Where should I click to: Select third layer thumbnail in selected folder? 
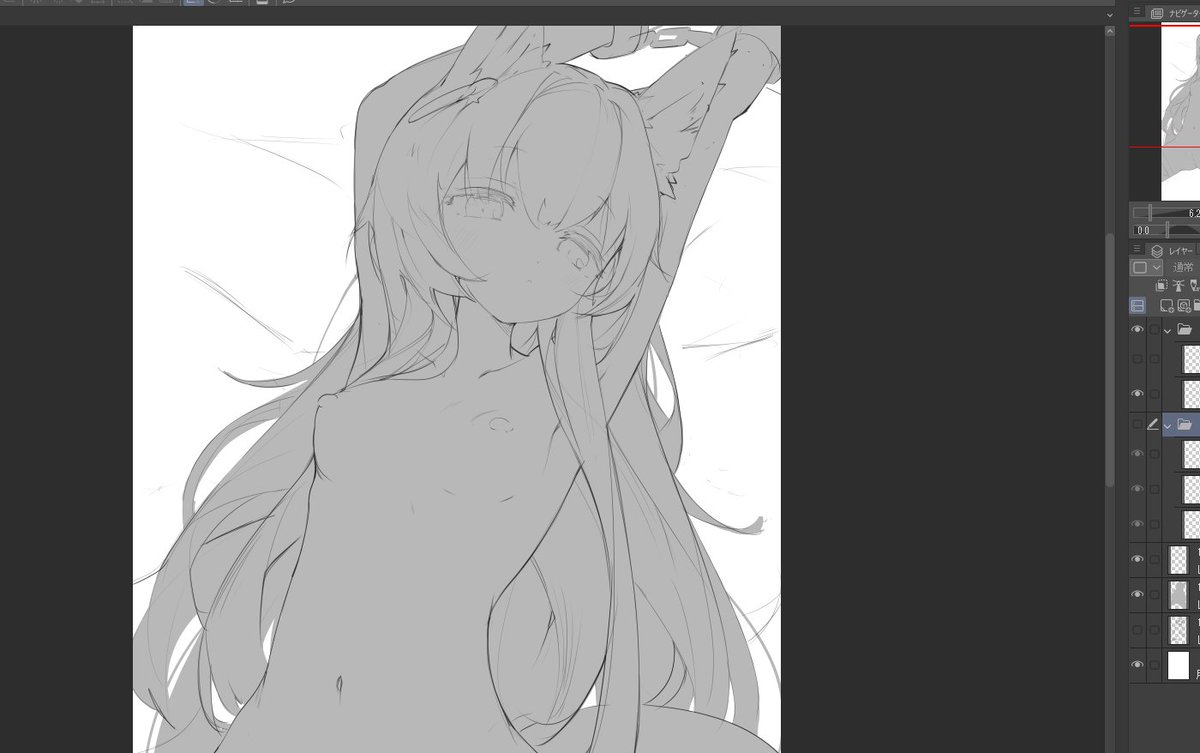(1191, 524)
